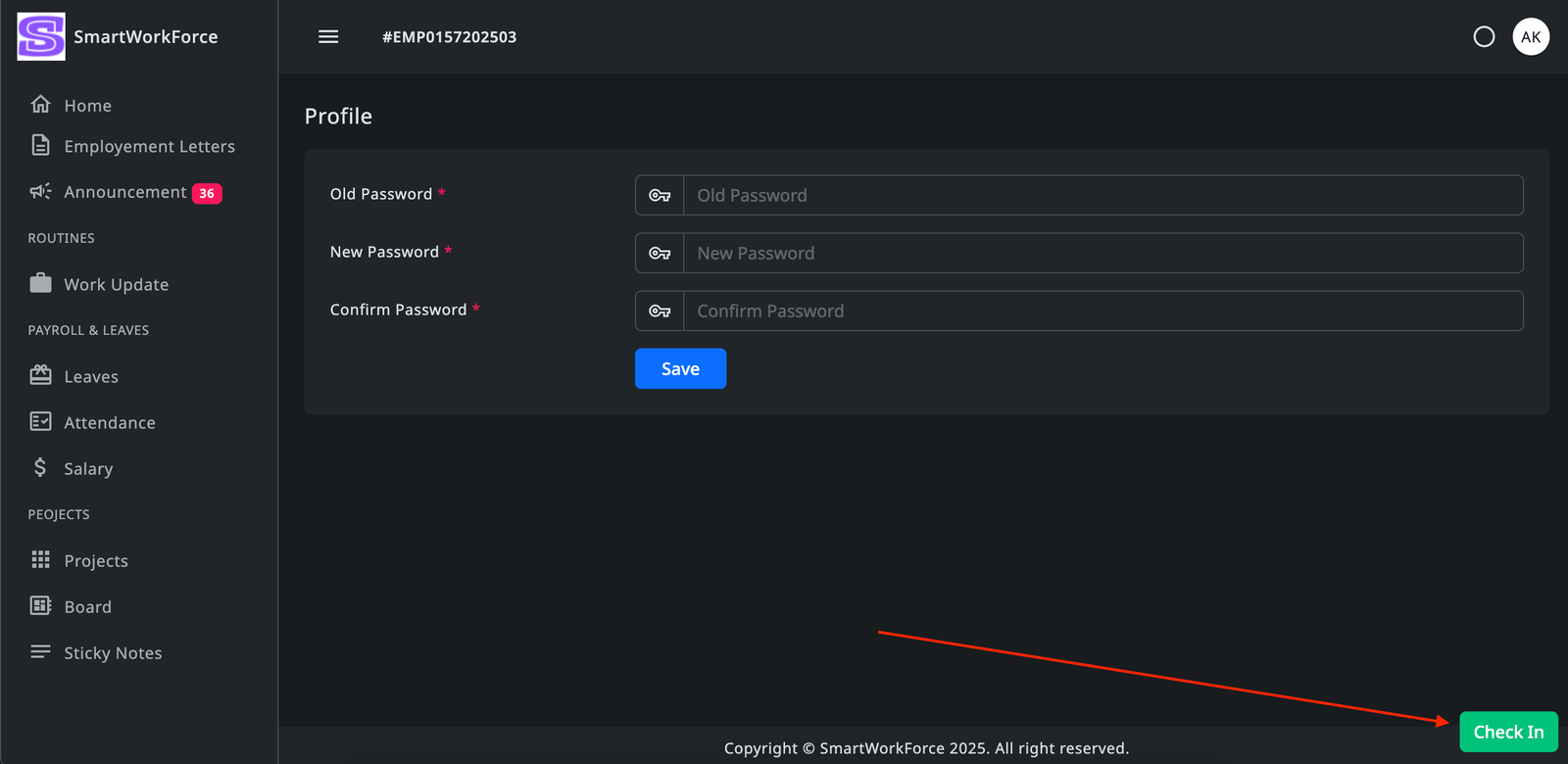The width and height of the screenshot is (1568, 764).
Task: Click the Salary dollar sign icon
Action: [40, 468]
